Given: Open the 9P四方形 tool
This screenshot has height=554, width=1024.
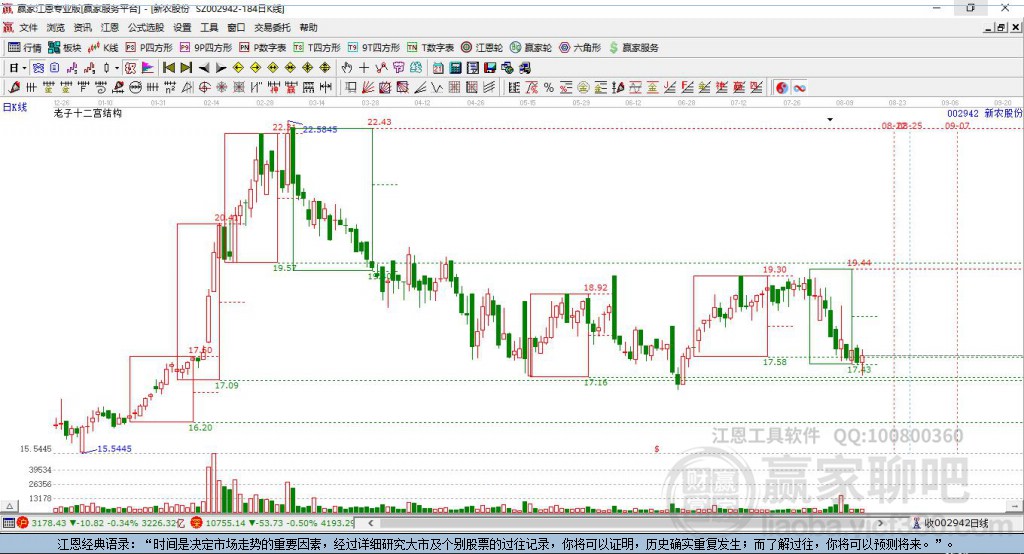Looking at the screenshot, I should coord(206,48).
